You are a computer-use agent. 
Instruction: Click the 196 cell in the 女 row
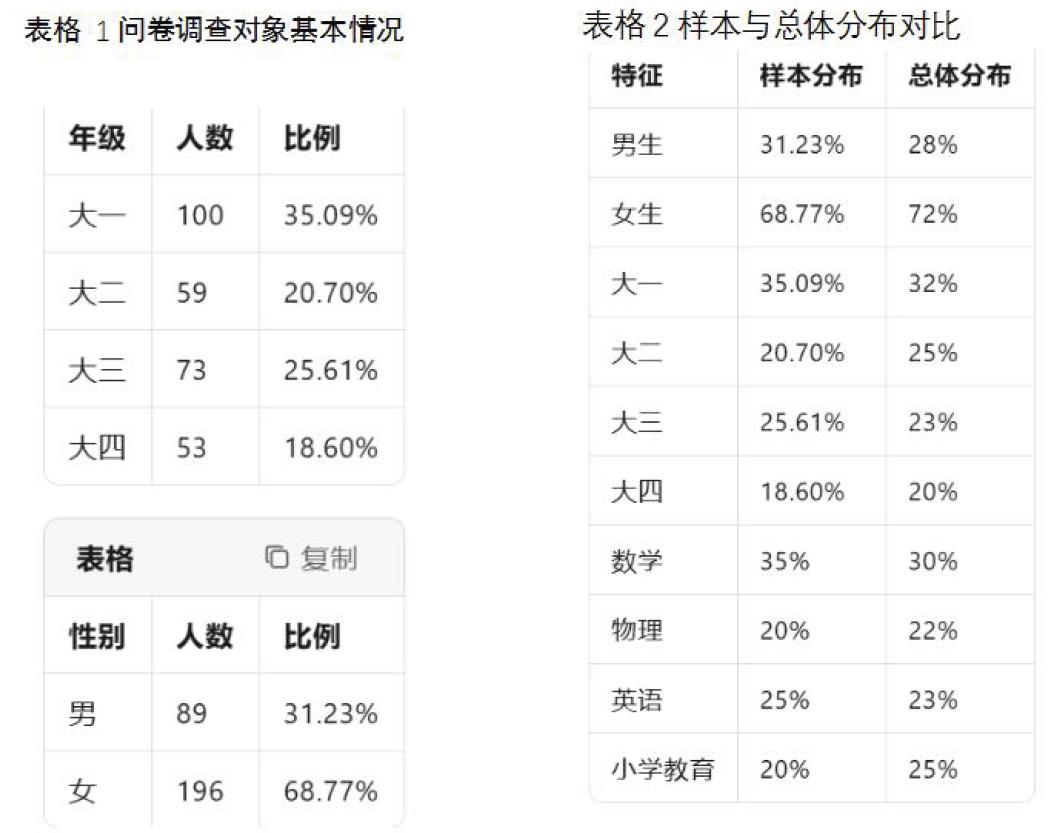[200, 792]
